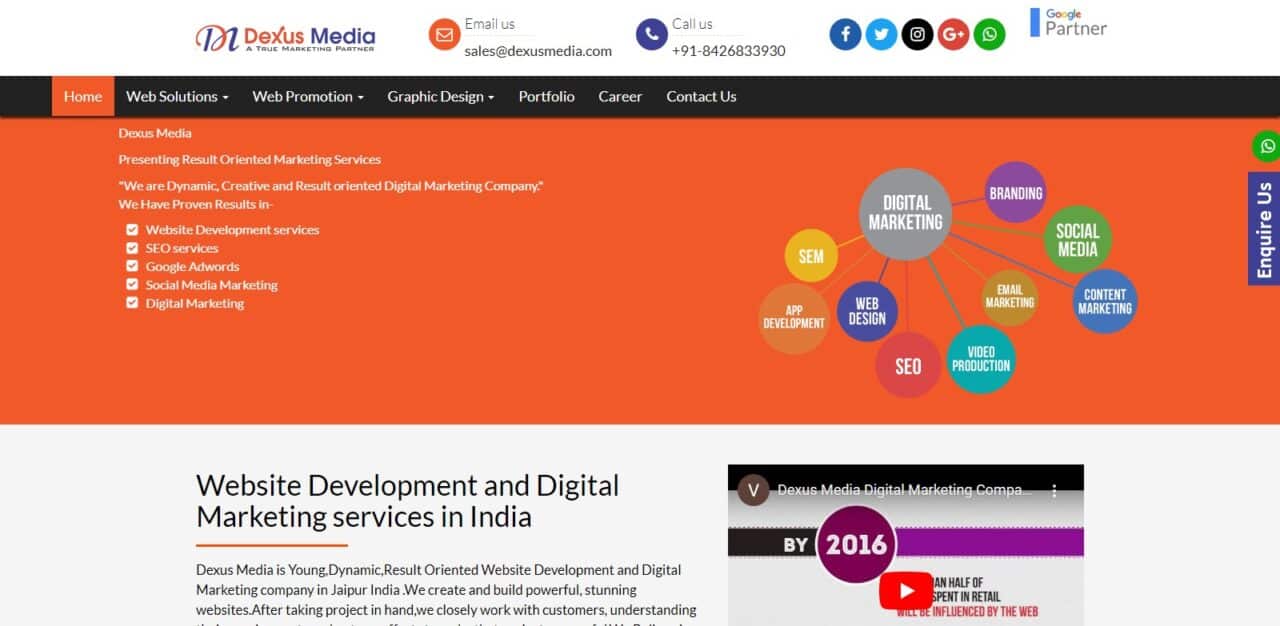
Task: Go to the Home menu item
Action: (x=83, y=96)
